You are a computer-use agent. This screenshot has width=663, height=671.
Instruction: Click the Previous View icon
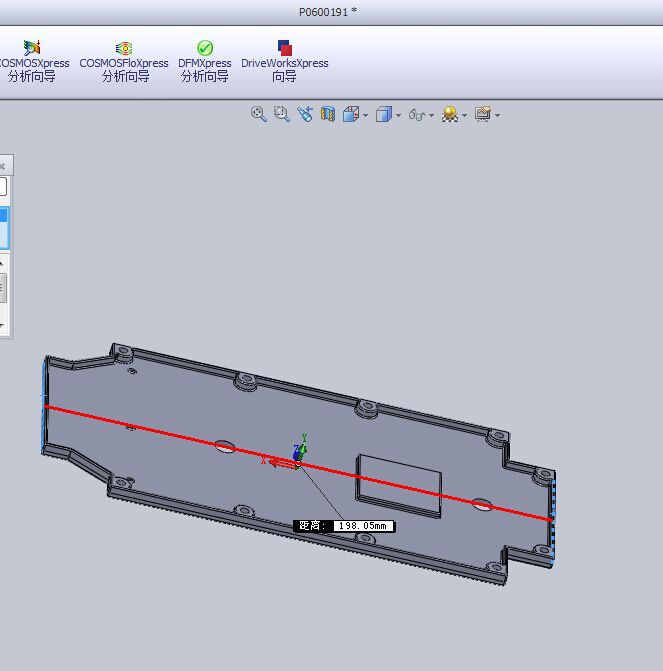[305, 115]
